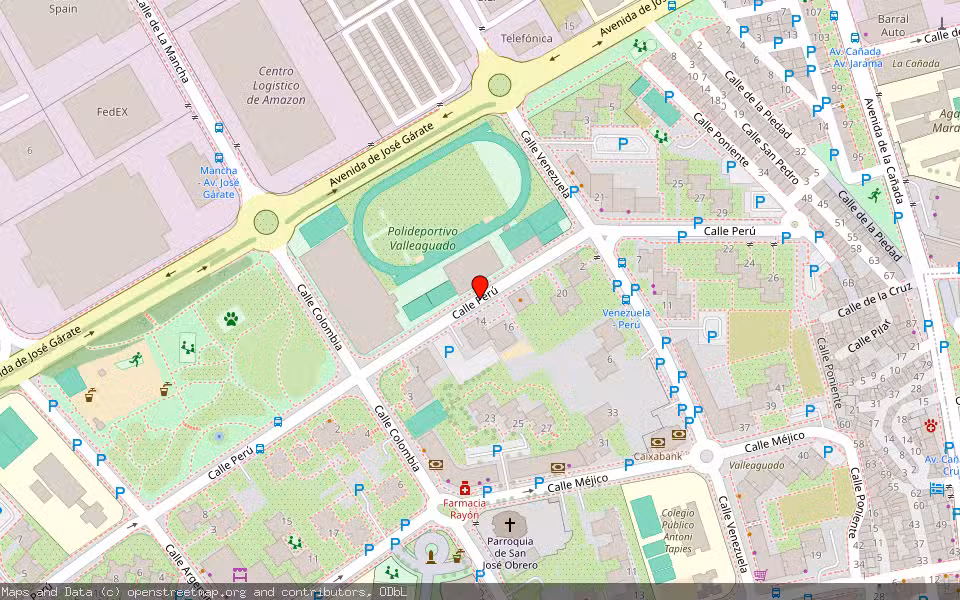
Task: Select the italic Valleaguado neighbourhood label
Action: click(757, 465)
